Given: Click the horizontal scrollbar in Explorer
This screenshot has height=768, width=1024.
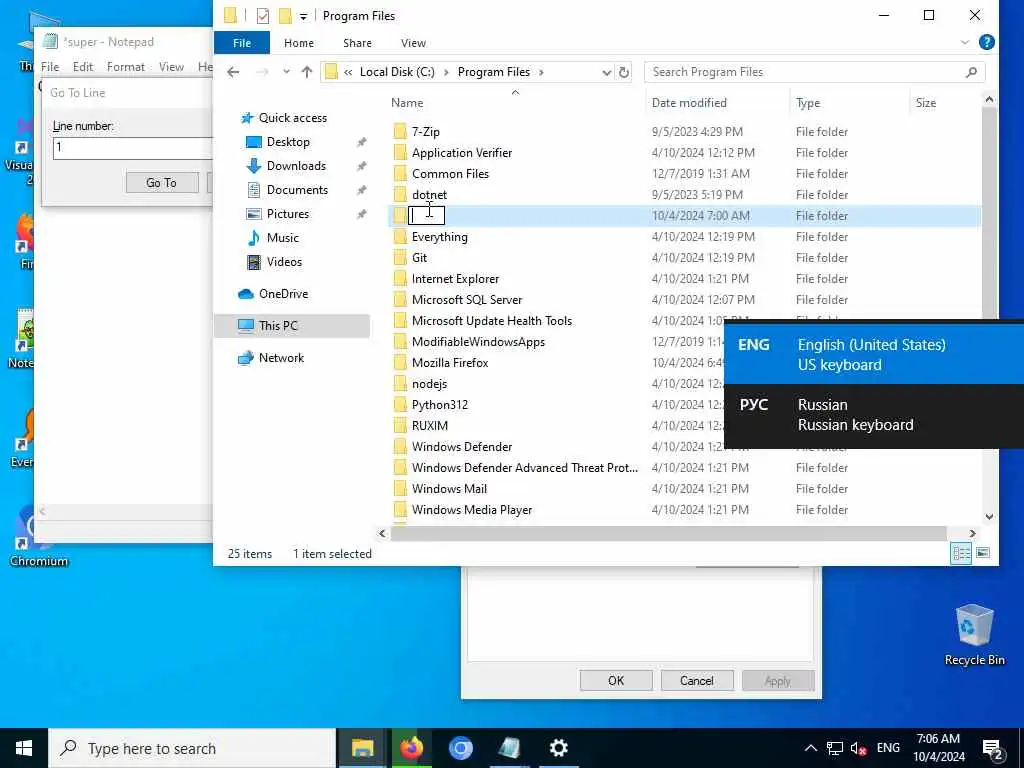Looking at the screenshot, I should pos(668,534).
